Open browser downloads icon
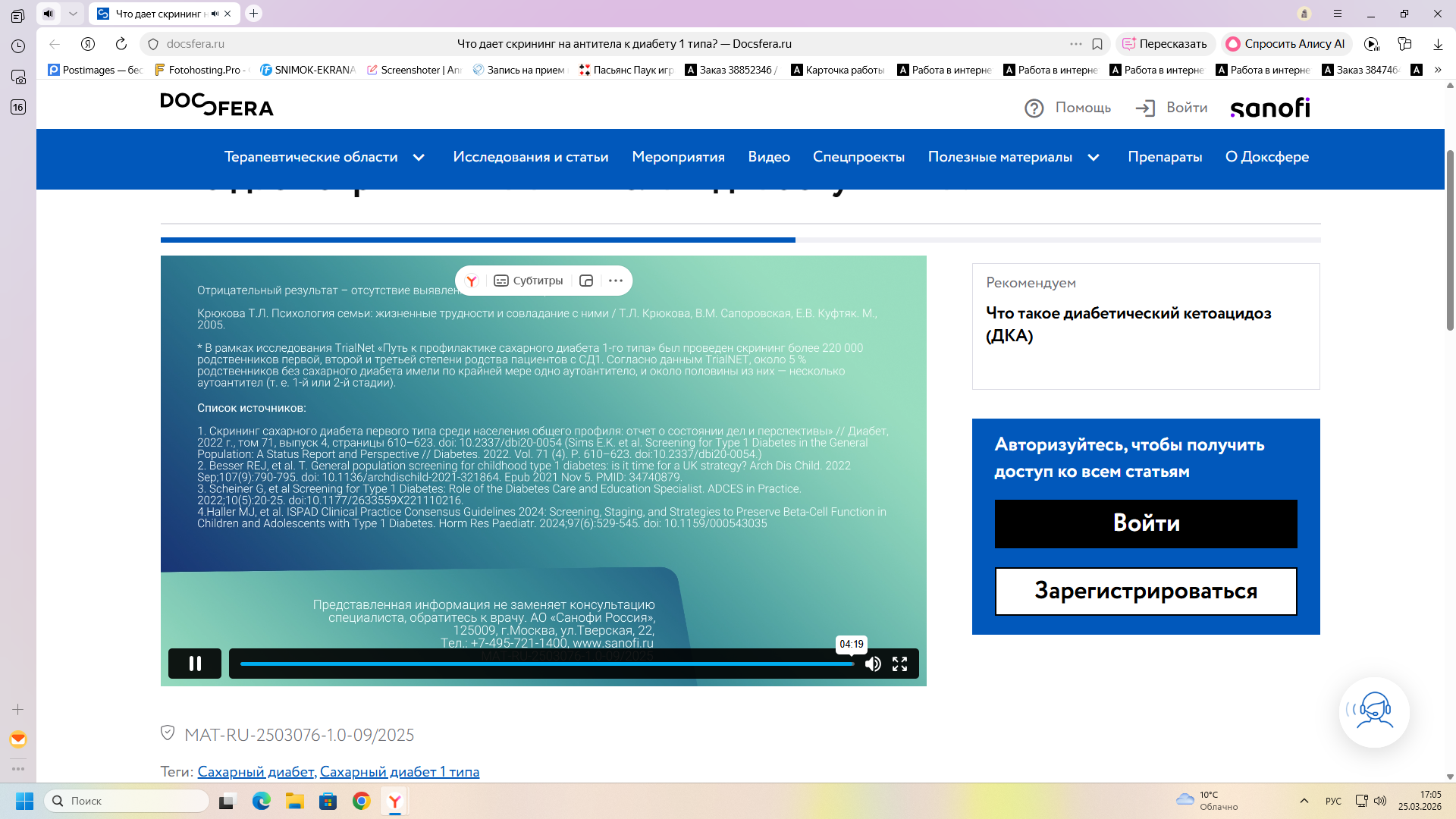1456x819 pixels. tap(1438, 44)
